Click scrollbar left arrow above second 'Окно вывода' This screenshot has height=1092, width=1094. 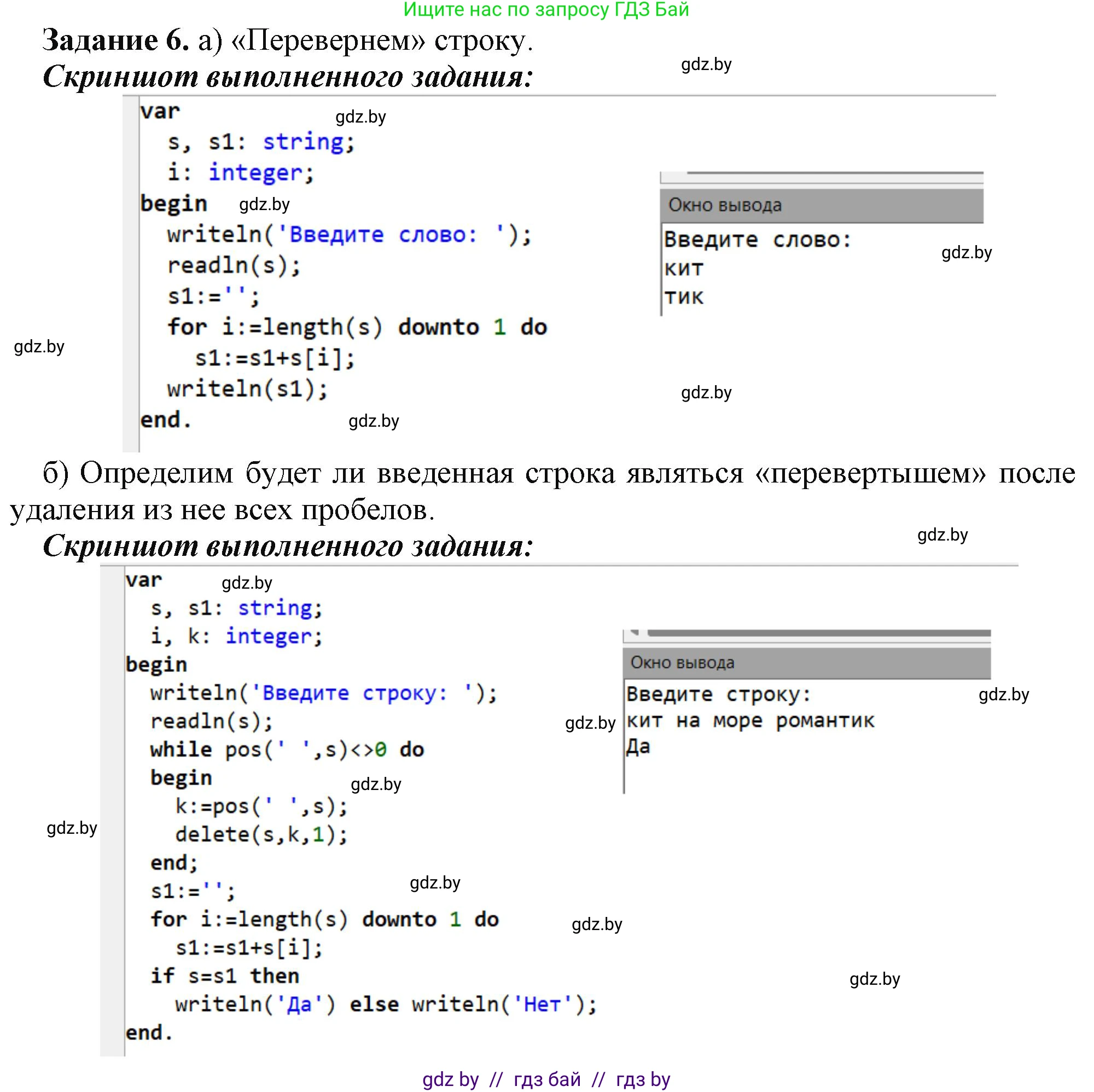point(635,632)
